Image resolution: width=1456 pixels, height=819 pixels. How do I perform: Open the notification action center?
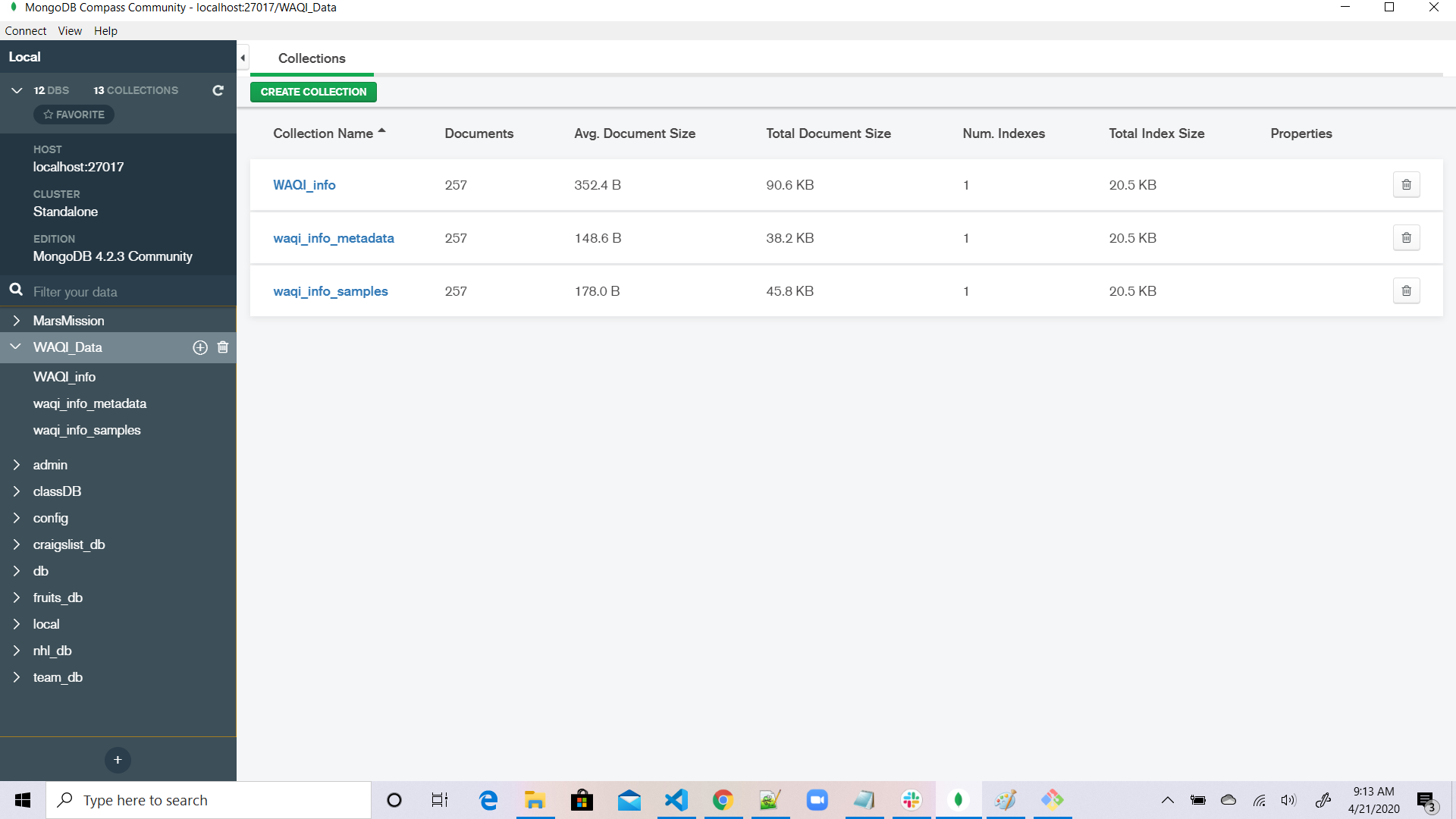click(x=1426, y=801)
